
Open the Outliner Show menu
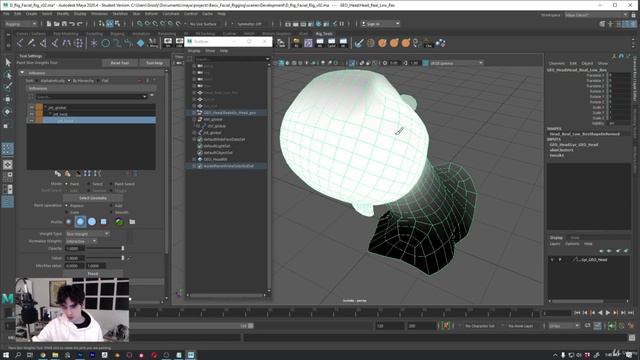coord(210,51)
